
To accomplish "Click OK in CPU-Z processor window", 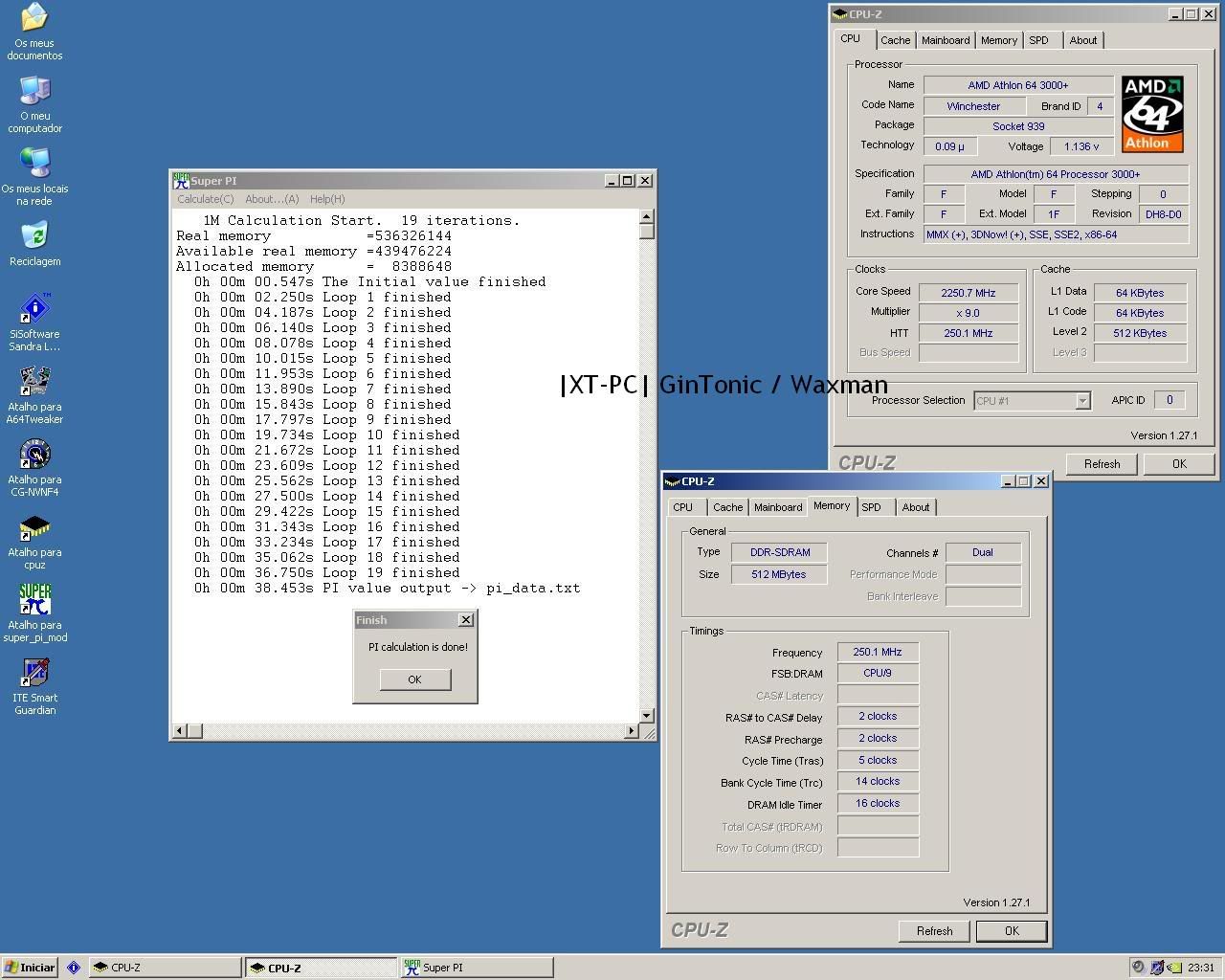I will tap(1179, 464).
